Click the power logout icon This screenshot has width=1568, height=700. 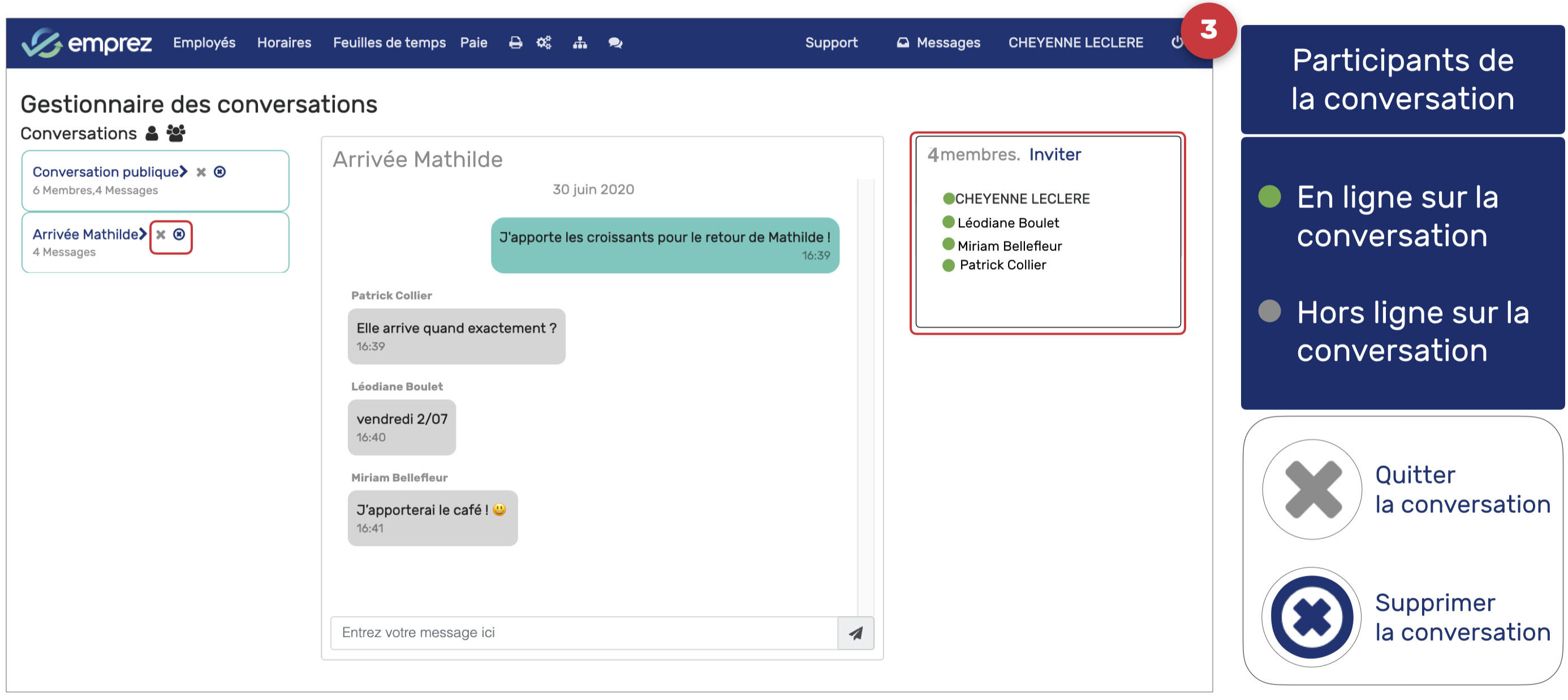tap(1176, 42)
